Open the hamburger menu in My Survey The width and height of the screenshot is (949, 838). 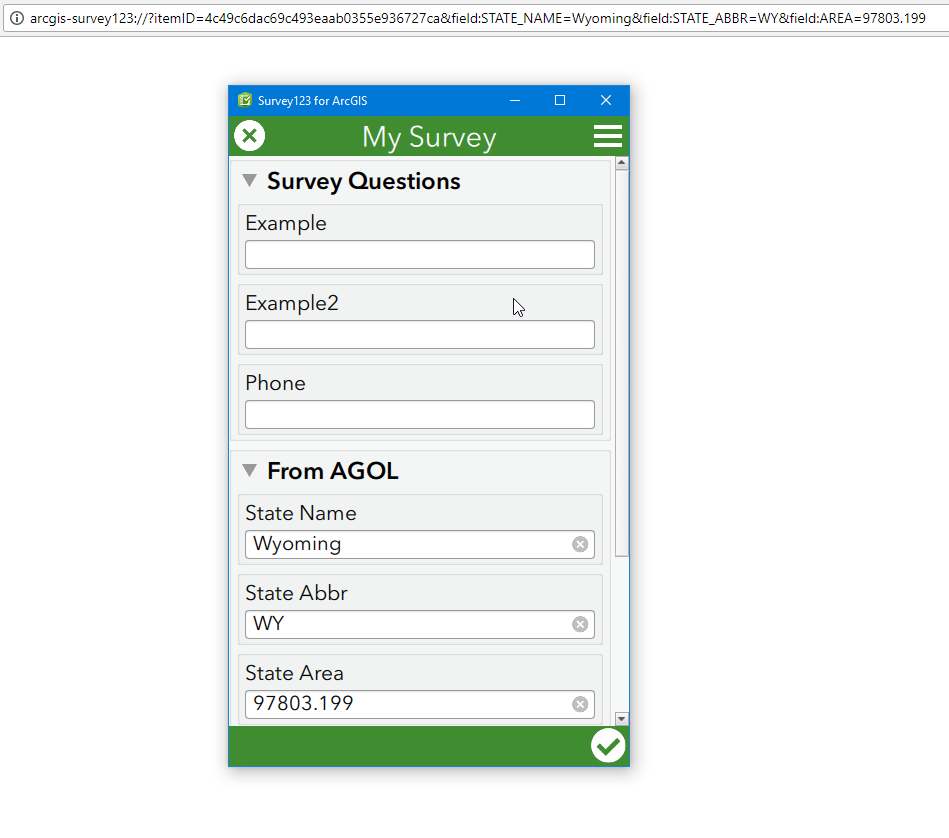(608, 136)
